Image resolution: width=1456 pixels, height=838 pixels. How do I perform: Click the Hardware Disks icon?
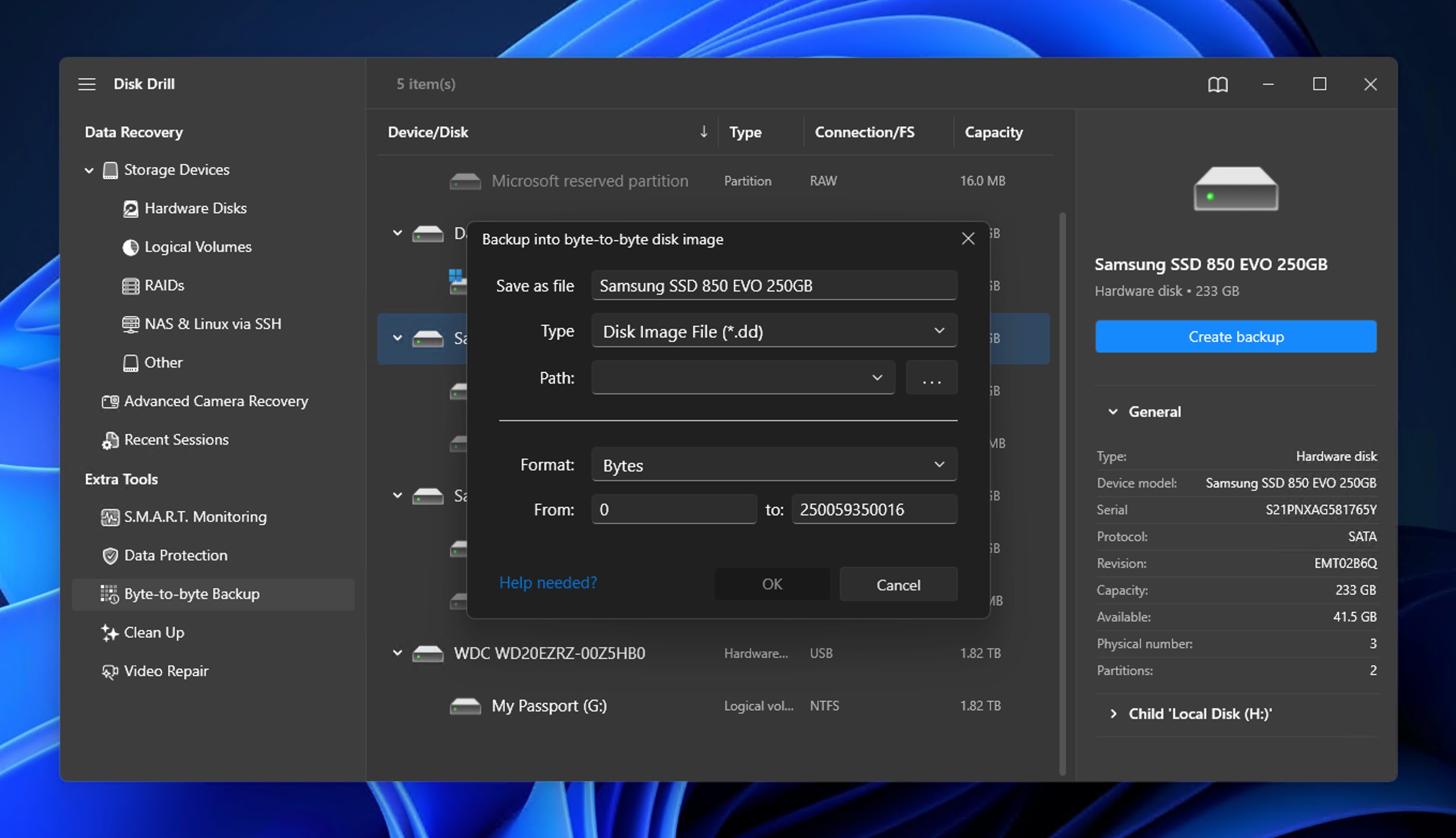click(131, 208)
